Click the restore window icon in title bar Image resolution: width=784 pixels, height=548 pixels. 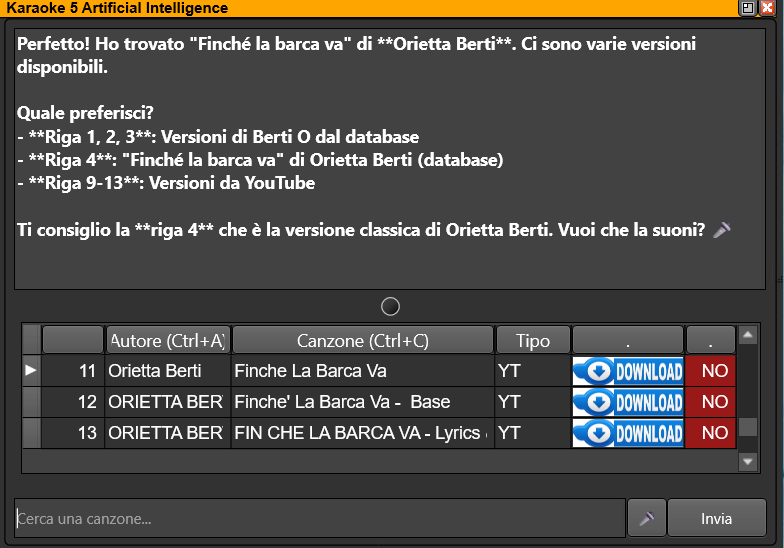click(748, 8)
